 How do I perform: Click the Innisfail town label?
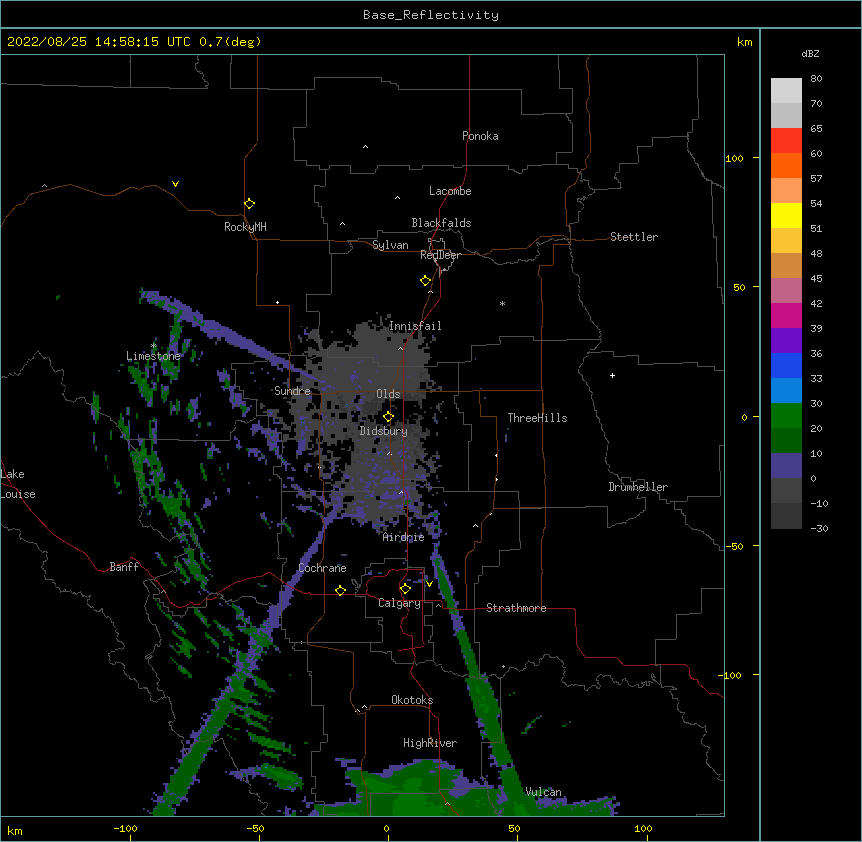pos(415,326)
